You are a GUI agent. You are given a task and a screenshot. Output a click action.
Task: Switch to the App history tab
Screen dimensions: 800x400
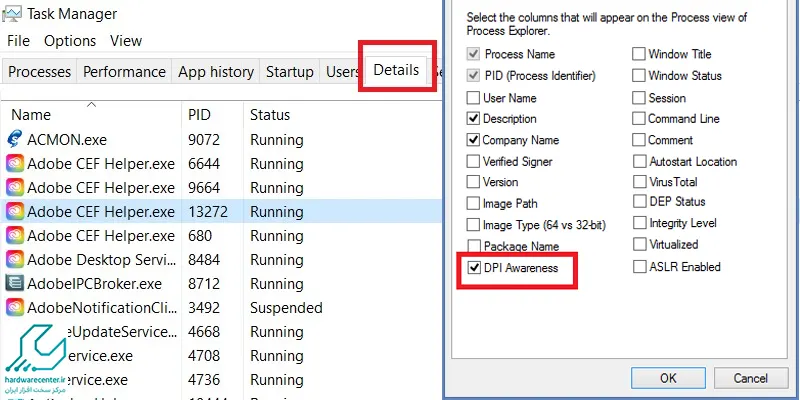point(216,72)
